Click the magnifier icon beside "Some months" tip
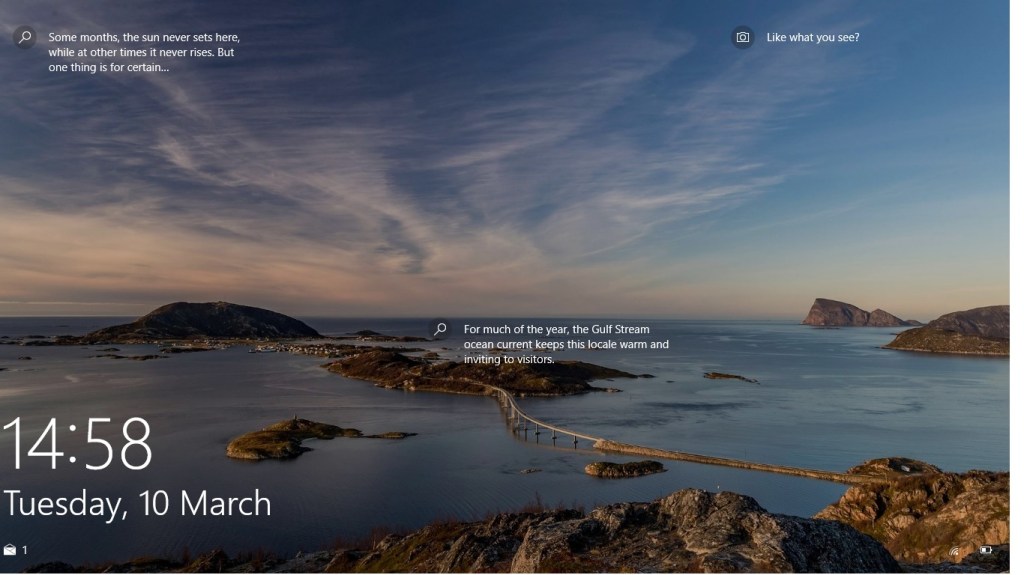1024x575 pixels. (x=25, y=37)
